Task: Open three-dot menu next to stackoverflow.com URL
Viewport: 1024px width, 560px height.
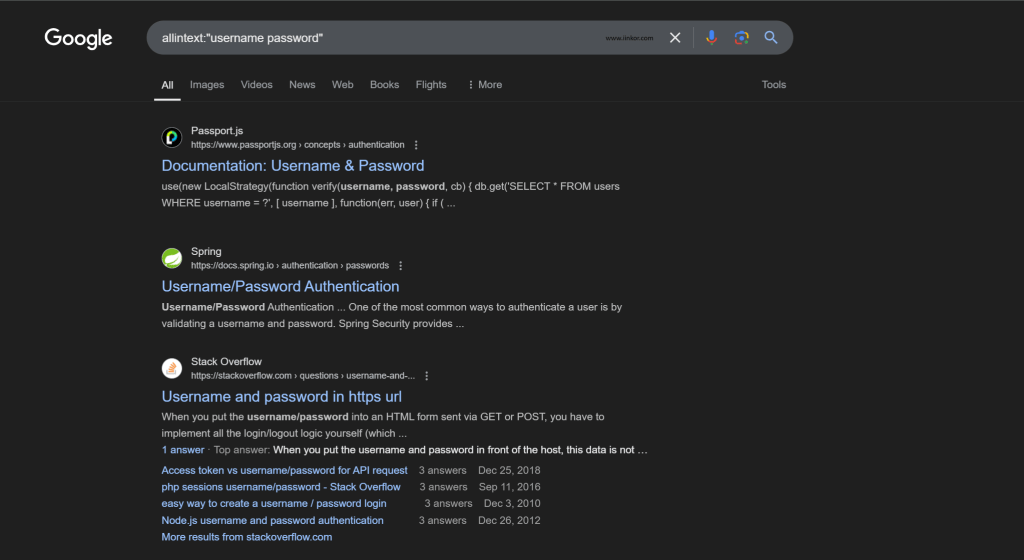Action: click(426, 376)
